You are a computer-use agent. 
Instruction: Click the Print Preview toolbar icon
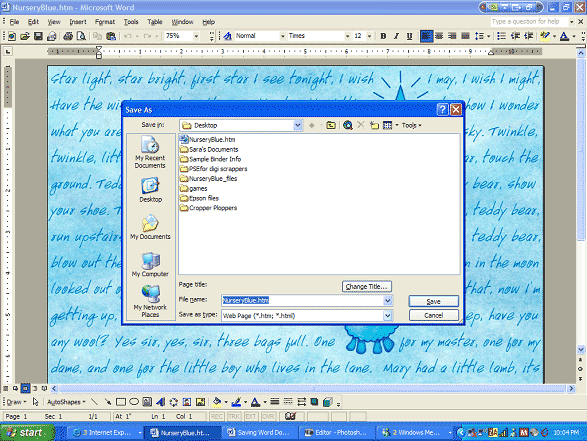81,36
